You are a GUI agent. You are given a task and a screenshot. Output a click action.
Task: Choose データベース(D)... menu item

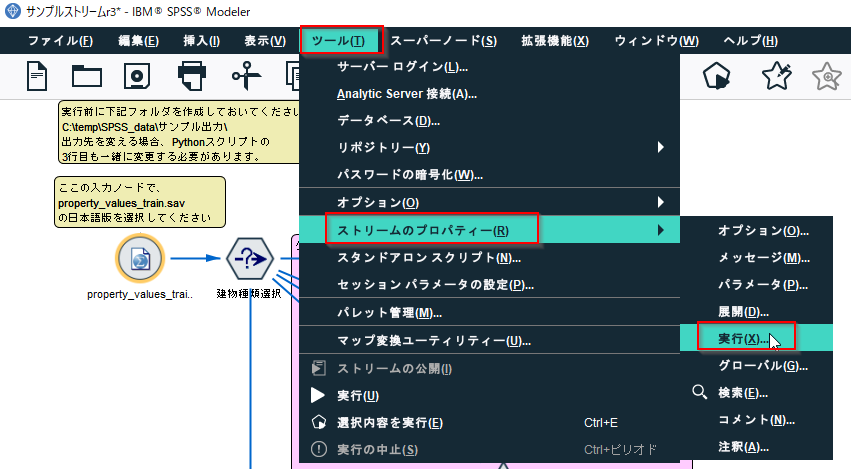coord(489,121)
